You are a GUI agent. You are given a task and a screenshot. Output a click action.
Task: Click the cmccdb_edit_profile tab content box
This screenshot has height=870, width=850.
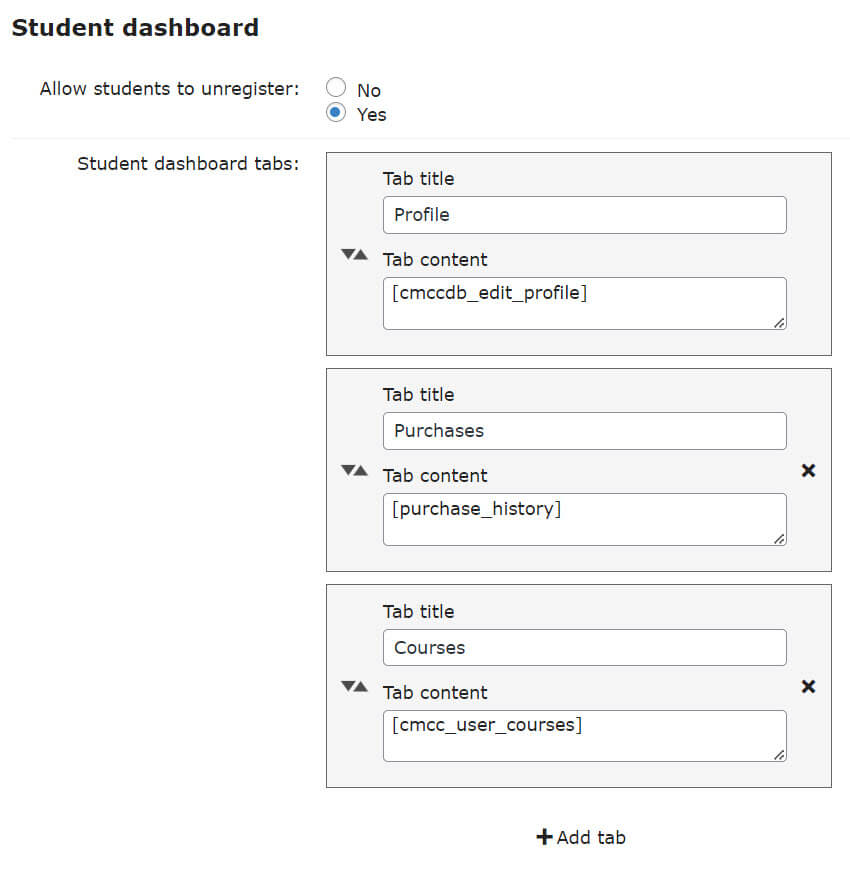584,303
